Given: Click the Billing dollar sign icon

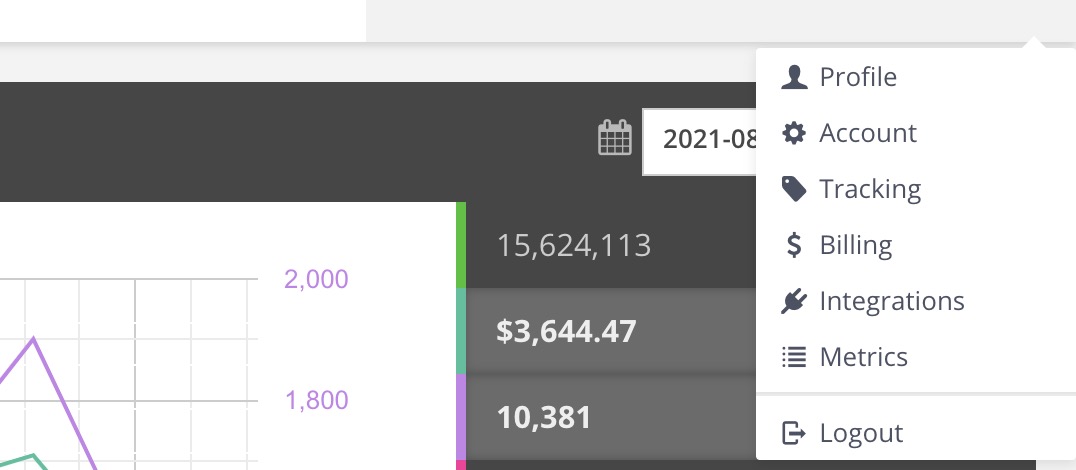Looking at the screenshot, I should coord(794,245).
